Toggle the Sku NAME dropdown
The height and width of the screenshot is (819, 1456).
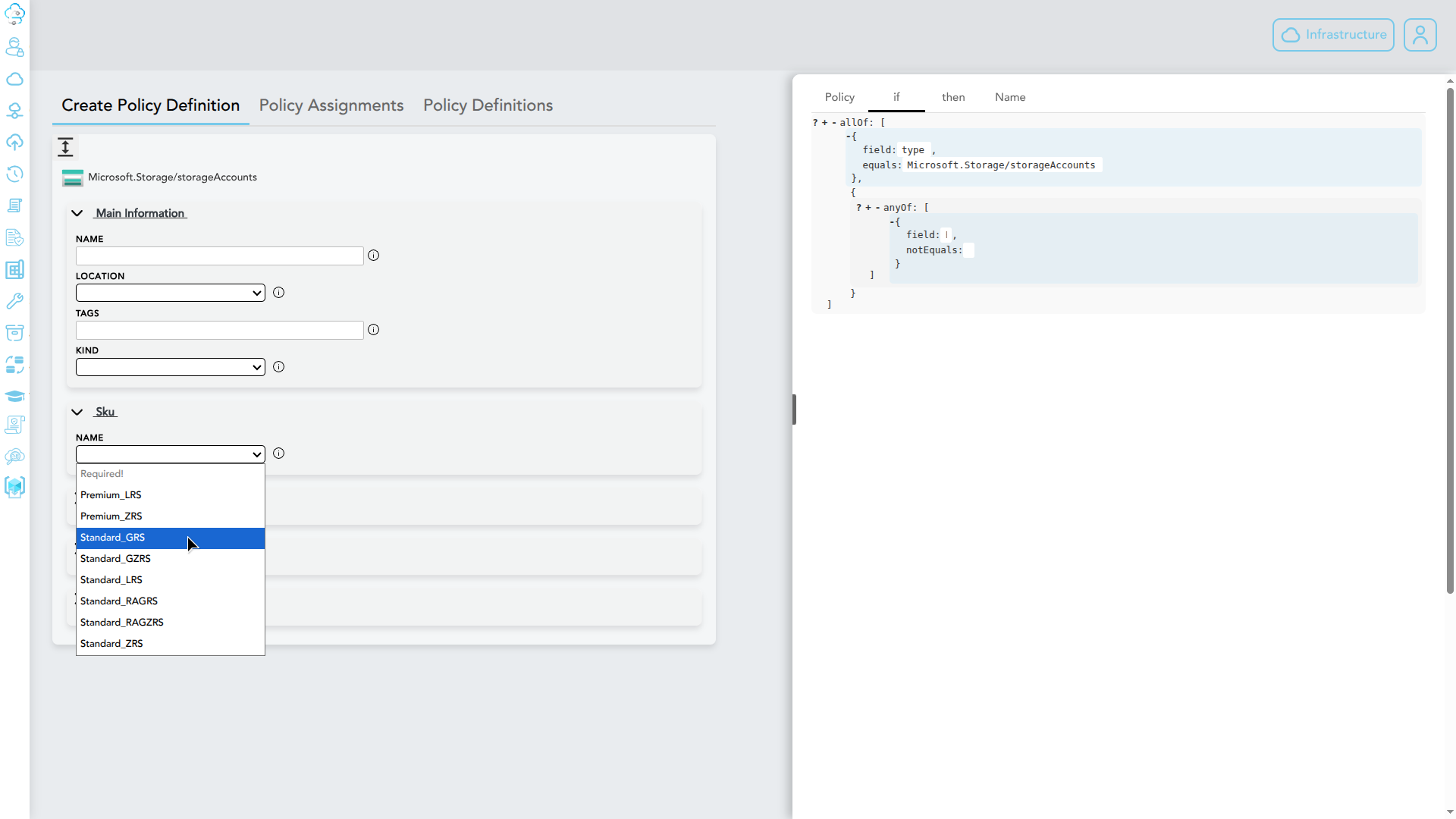[171, 454]
